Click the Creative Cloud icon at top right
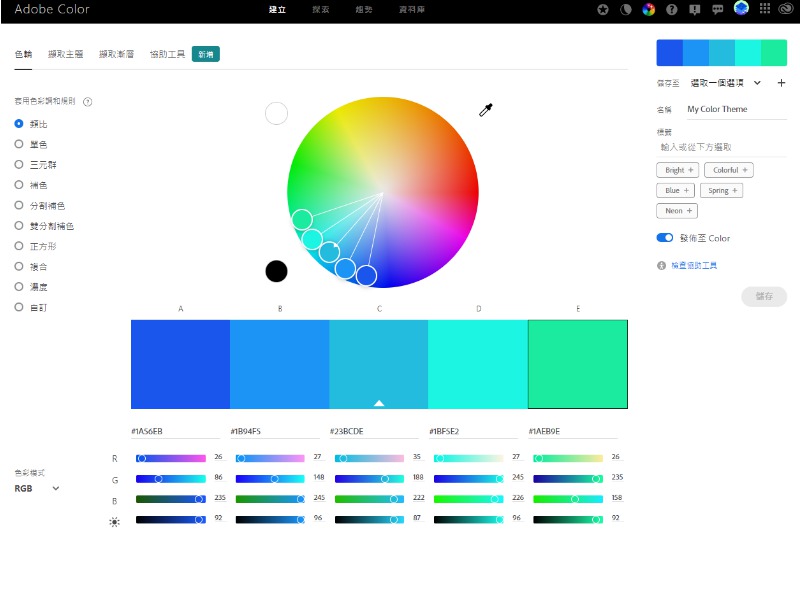This screenshot has width=800, height=599. (787, 10)
